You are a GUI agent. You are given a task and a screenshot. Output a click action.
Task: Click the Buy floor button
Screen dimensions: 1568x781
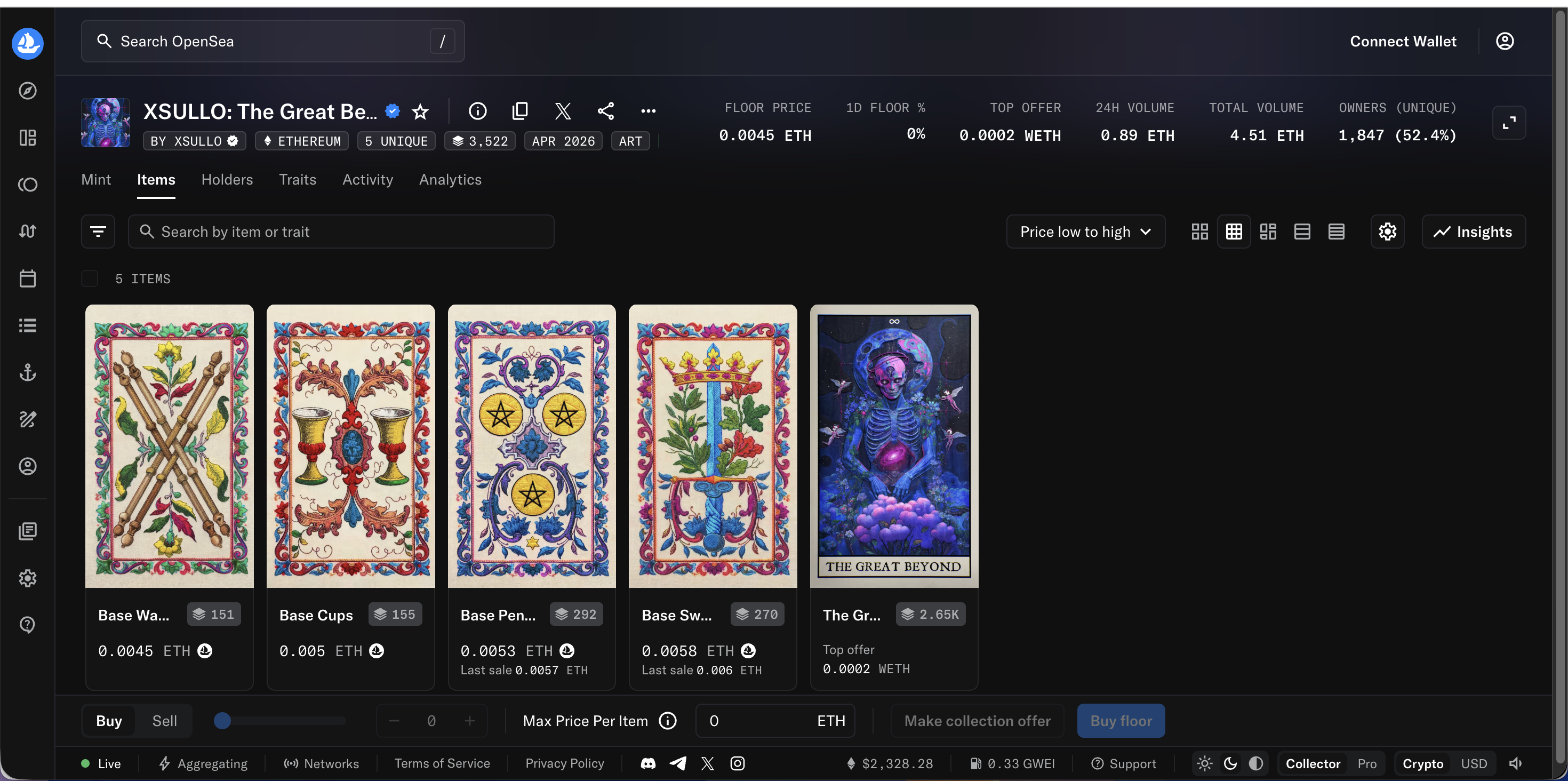click(x=1121, y=721)
